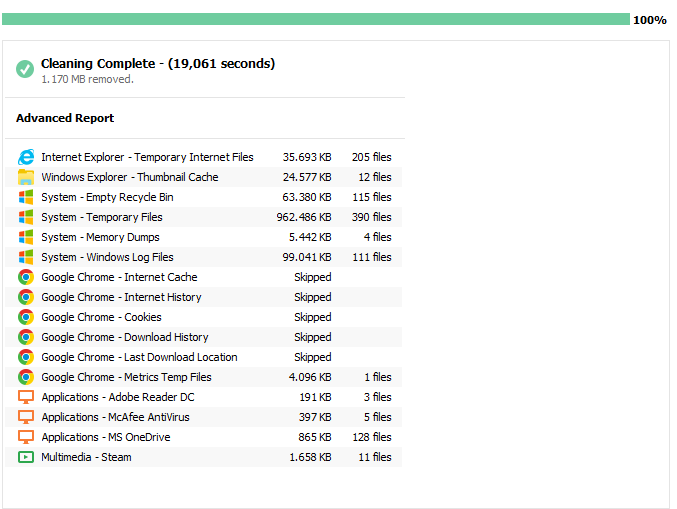Select monitor icon for Adobe Reader DC

tap(26, 397)
